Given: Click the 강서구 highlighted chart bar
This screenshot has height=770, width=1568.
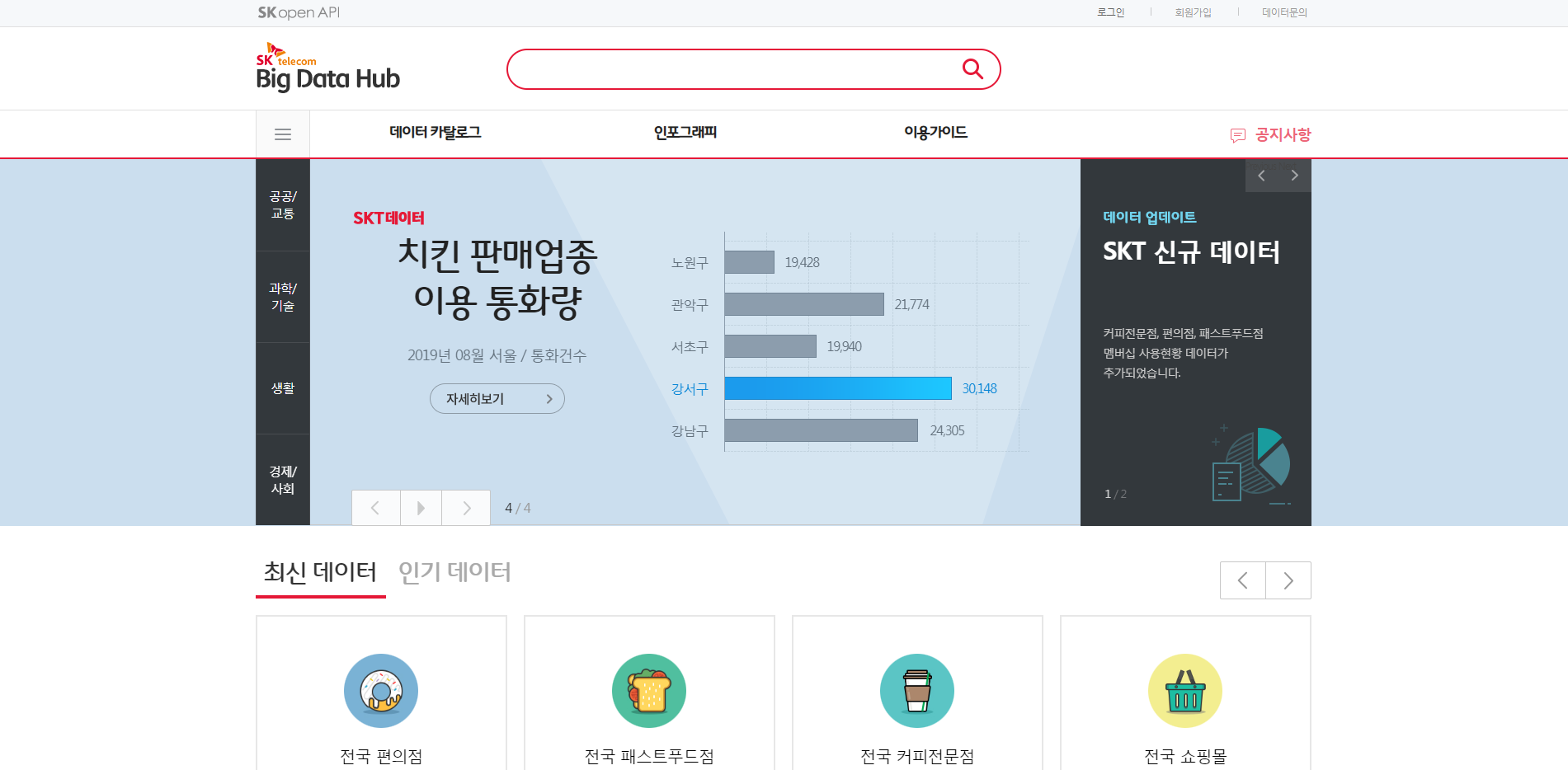Looking at the screenshot, I should [838, 388].
